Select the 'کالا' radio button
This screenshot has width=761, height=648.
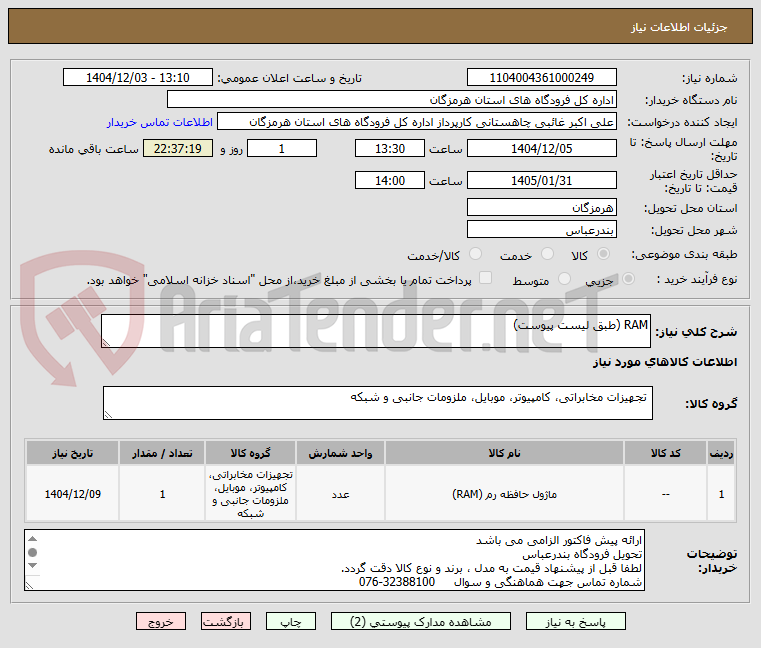click(x=604, y=254)
